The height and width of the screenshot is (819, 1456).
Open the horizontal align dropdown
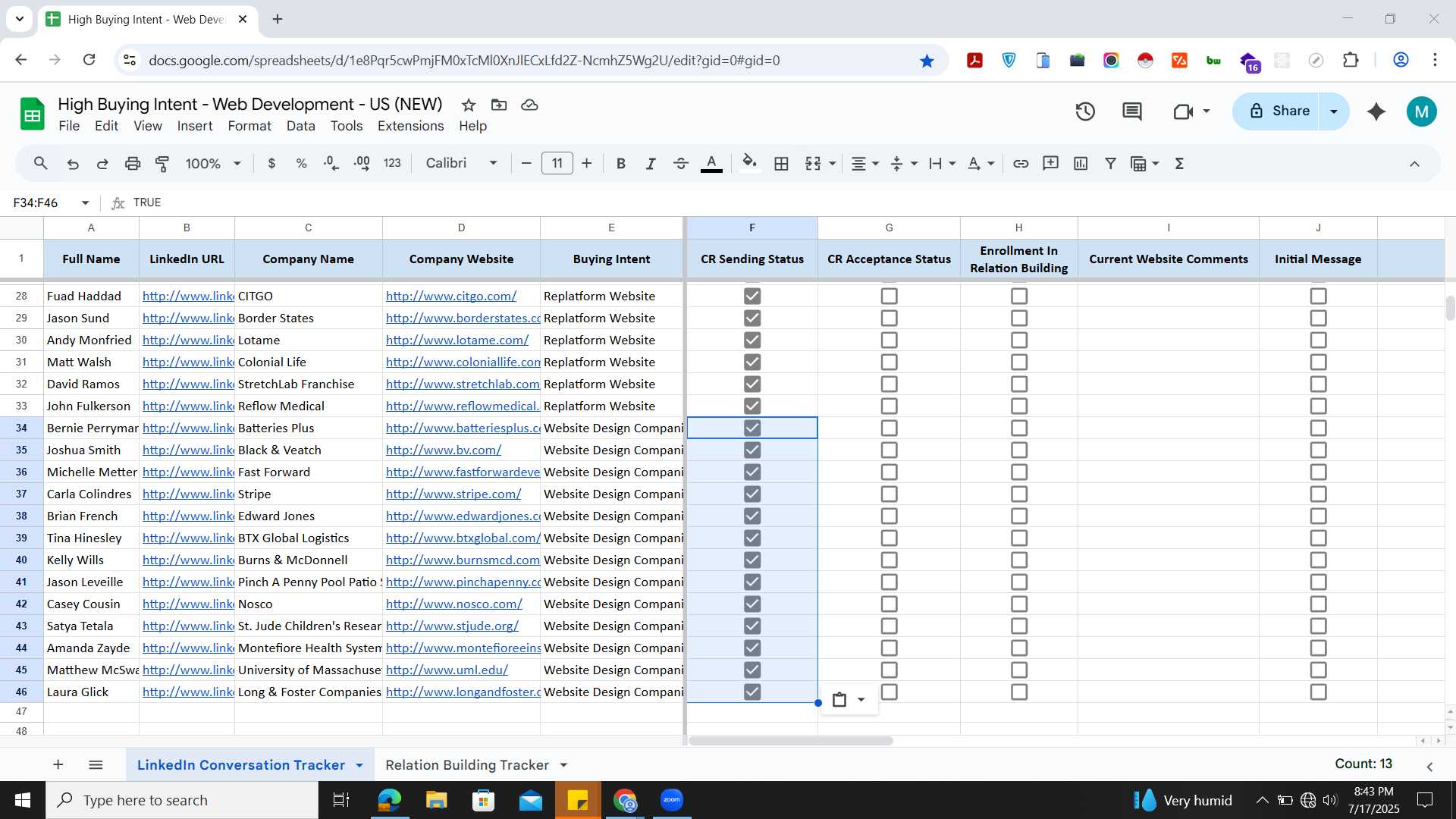click(x=864, y=164)
